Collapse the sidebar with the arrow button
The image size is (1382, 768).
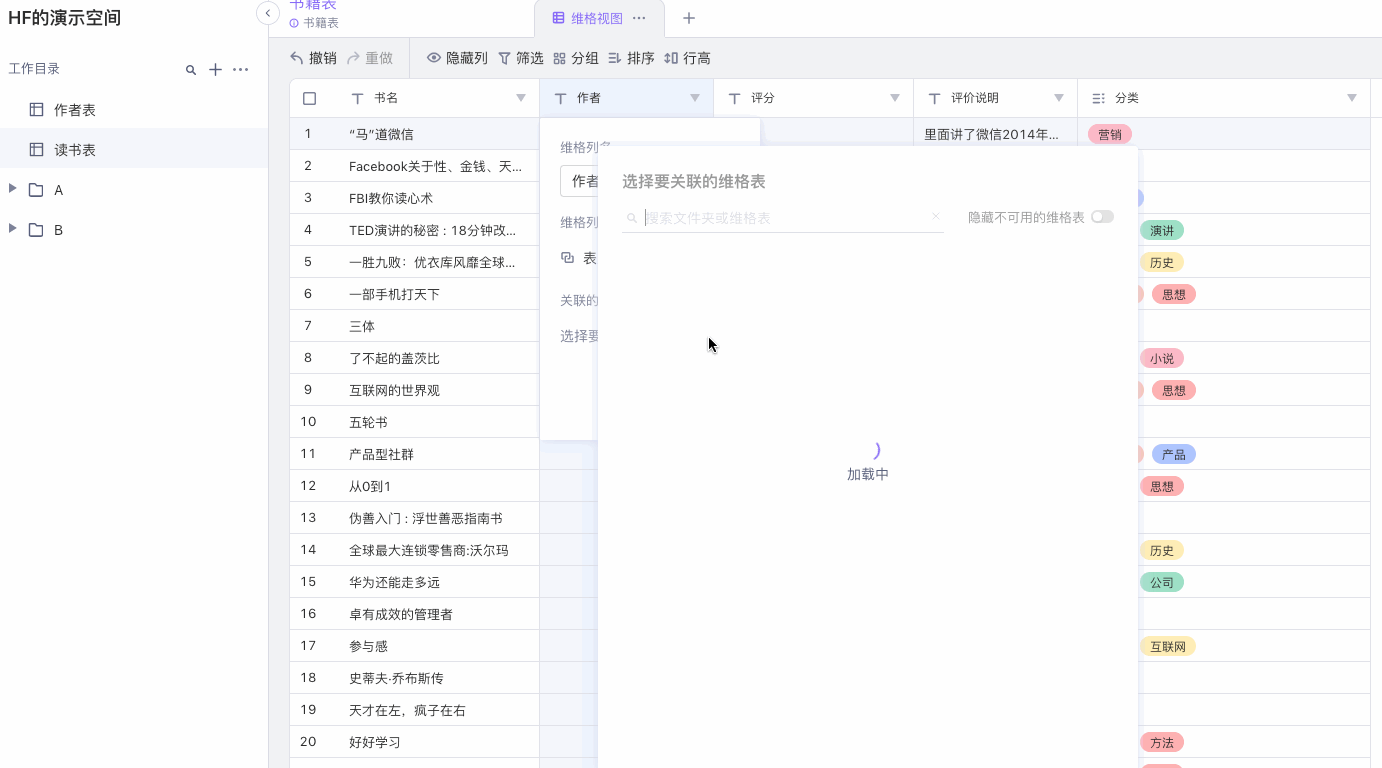point(267,13)
